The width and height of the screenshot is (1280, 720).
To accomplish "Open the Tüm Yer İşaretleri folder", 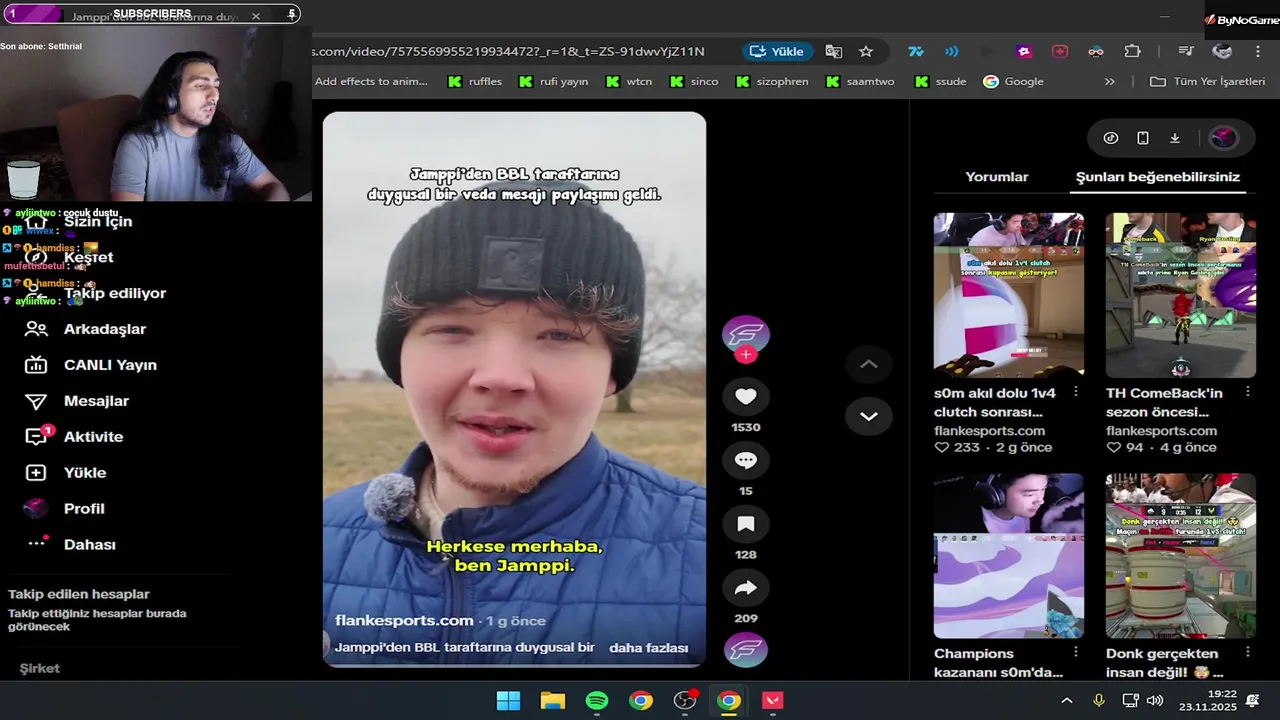I will (x=1207, y=82).
